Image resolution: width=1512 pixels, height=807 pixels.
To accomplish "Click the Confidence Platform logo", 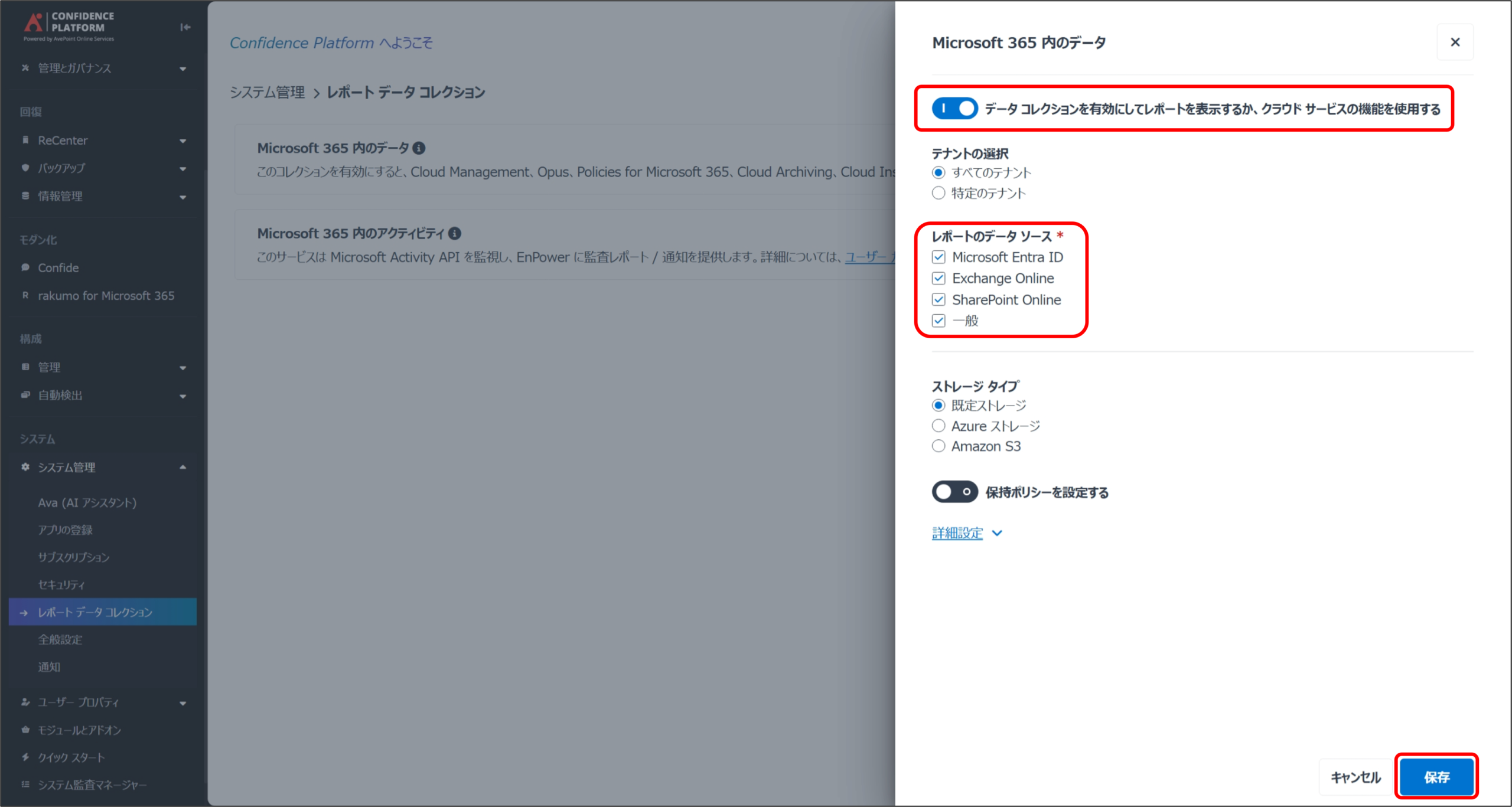I will point(69,27).
